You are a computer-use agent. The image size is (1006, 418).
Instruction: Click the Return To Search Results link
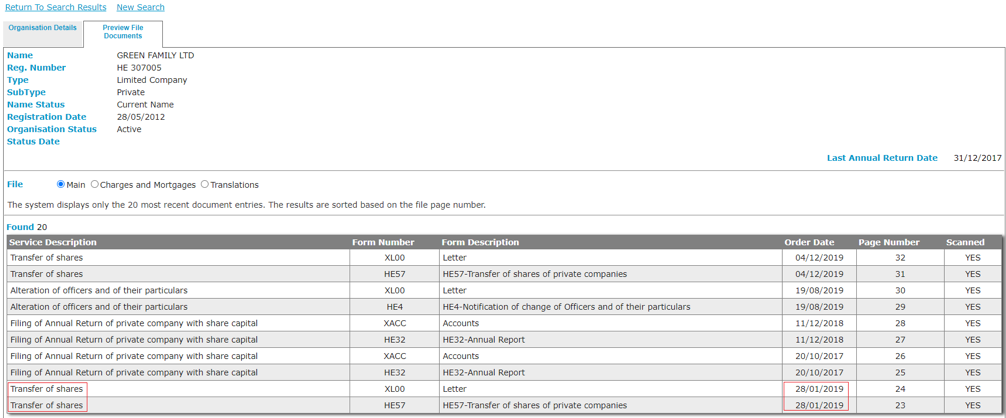pyautogui.click(x=56, y=7)
